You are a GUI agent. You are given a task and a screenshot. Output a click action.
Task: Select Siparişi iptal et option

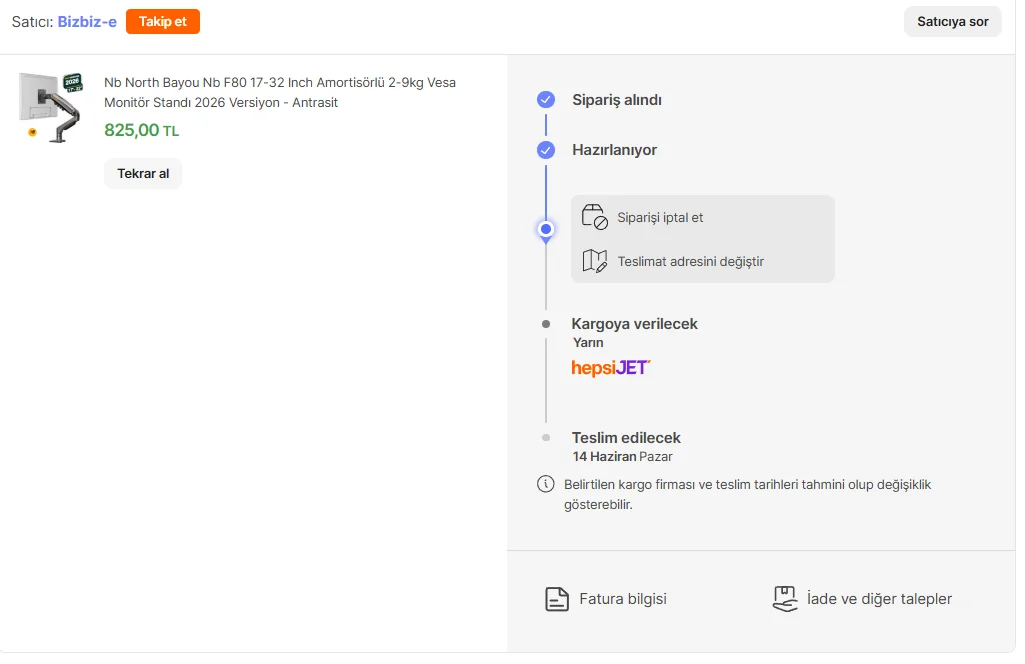[660, 218]
